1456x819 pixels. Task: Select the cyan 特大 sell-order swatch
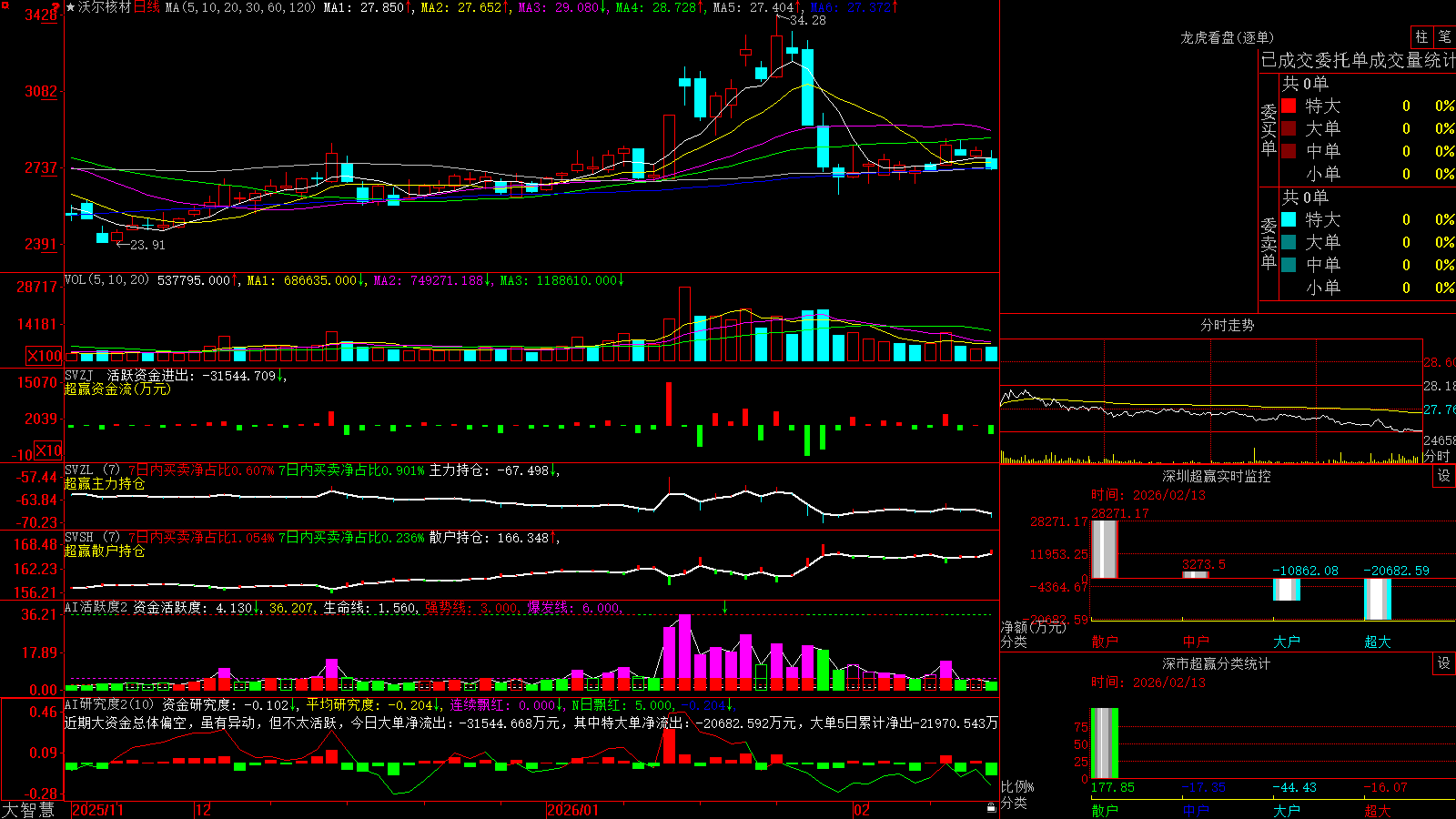pyautogui.click(x=1289, y=219)
